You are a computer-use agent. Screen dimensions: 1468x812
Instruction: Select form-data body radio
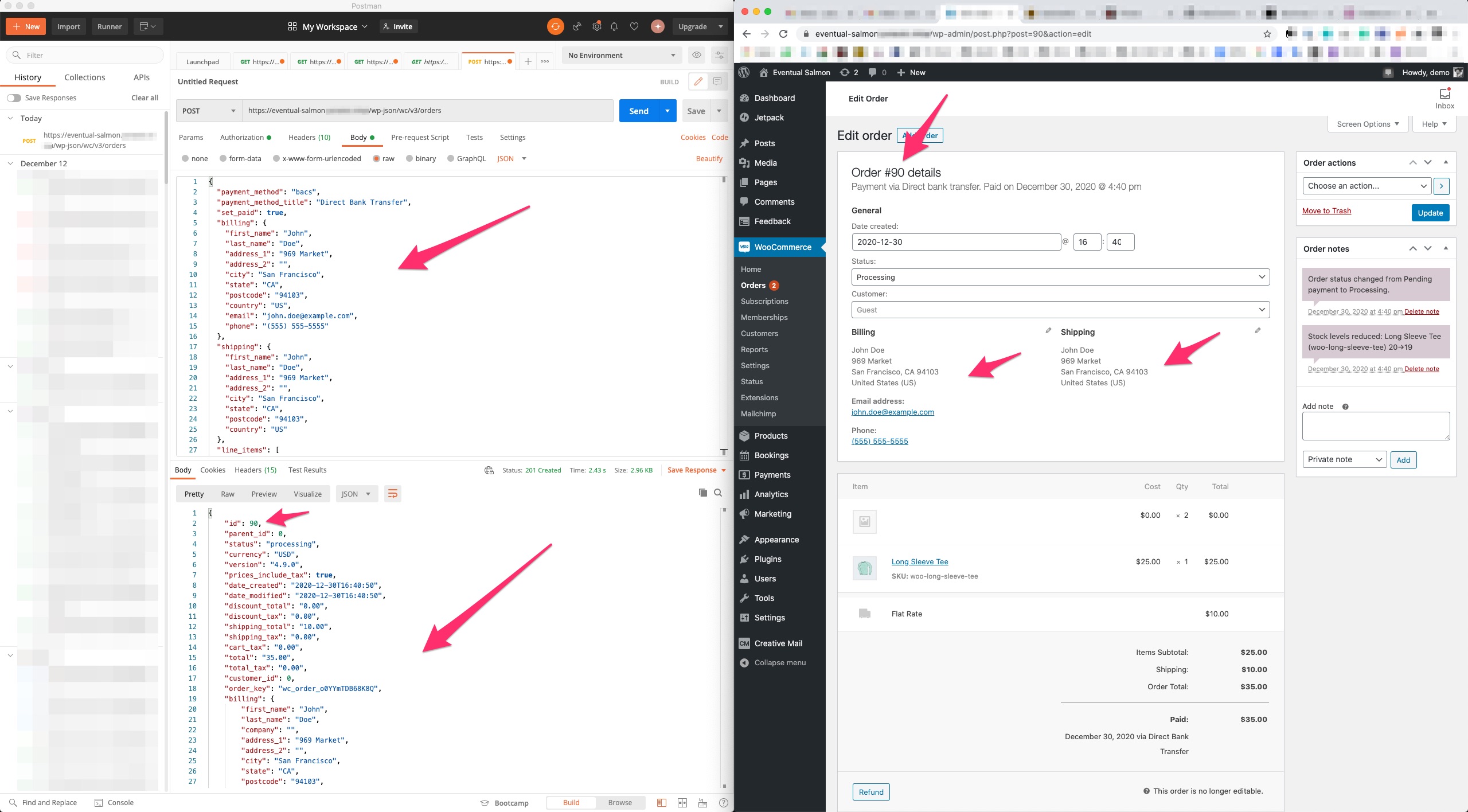pos(223,159)
